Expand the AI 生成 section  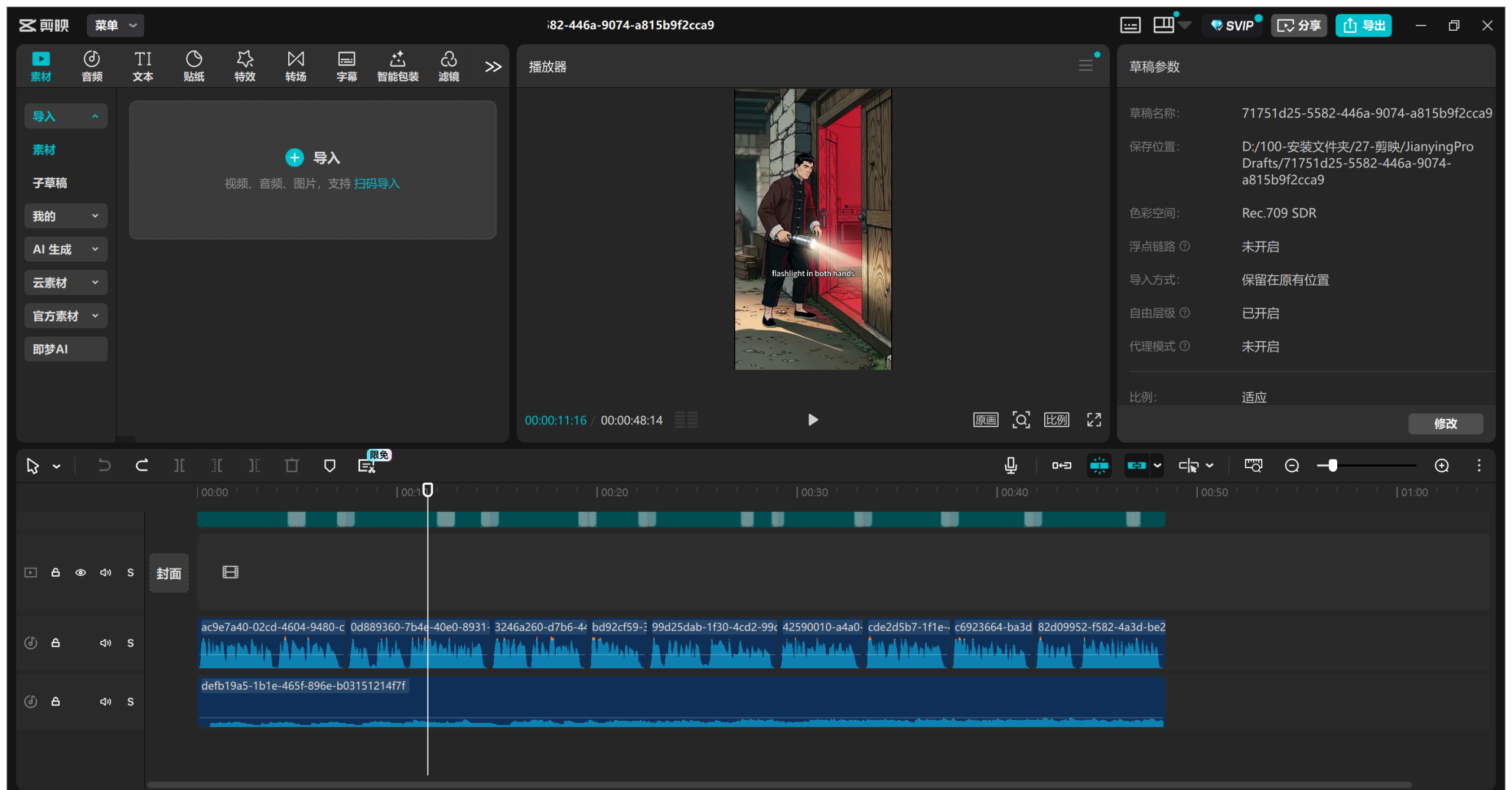pyautogui.click(x=66, y=249)
